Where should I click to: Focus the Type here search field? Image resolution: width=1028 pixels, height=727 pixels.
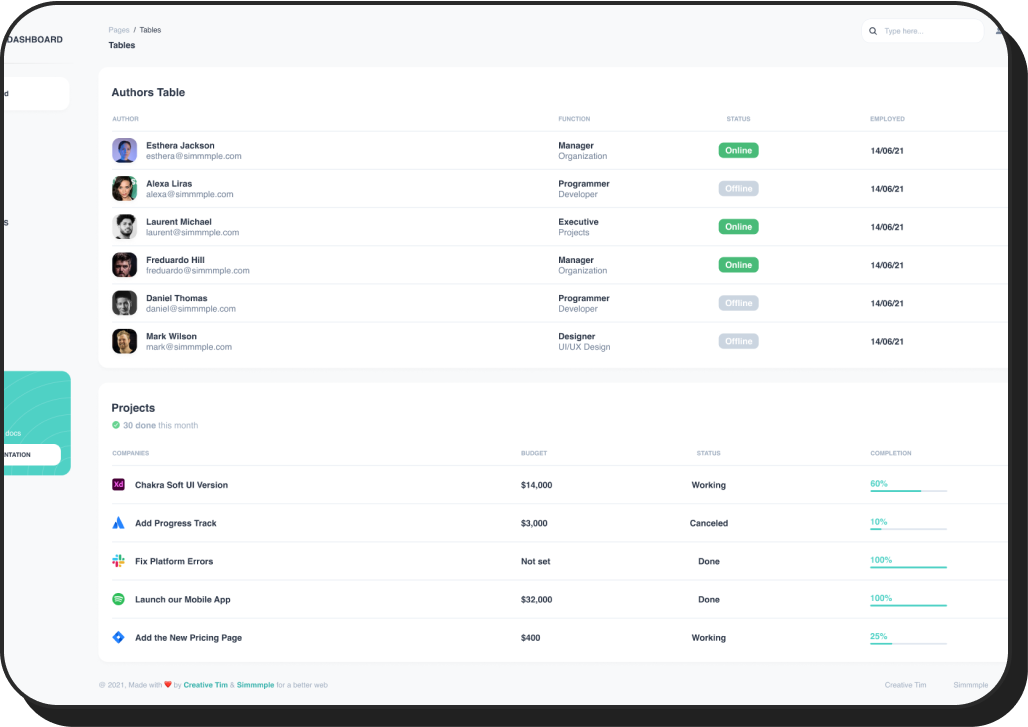coord(928,31)
